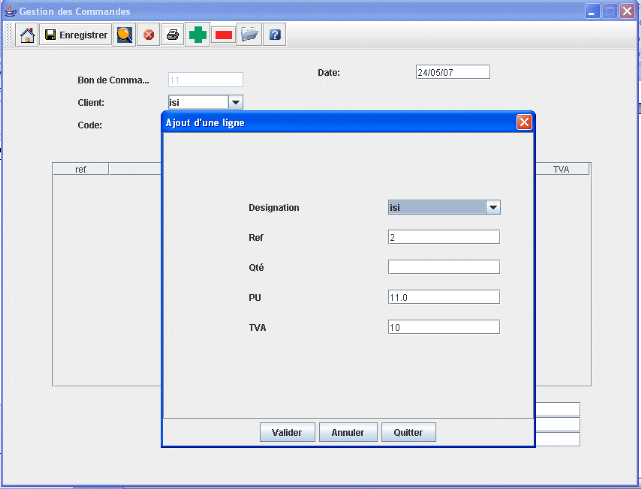Click the open folder icon
641x489 pixels.
(249, 35)
